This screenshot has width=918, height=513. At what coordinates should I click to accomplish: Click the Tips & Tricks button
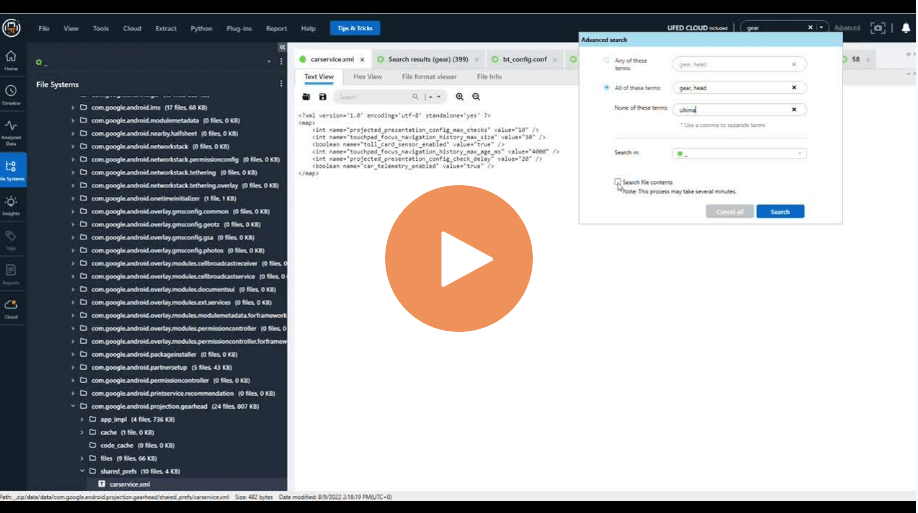coord(355,28)
